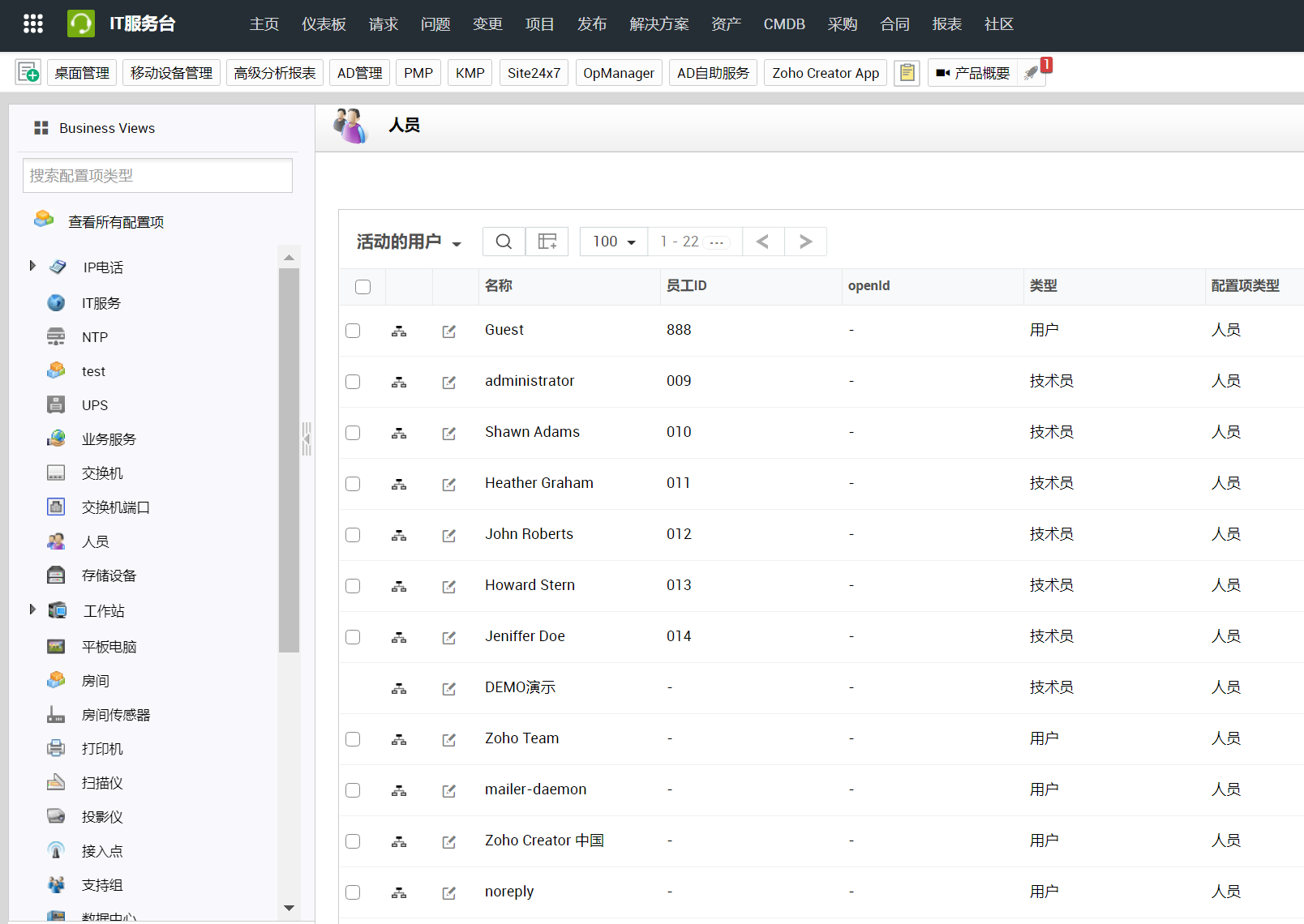The image size is (1304, 924).
Task: Click the edit icon for Shawn Adams
Action: [x=448, y=433]
